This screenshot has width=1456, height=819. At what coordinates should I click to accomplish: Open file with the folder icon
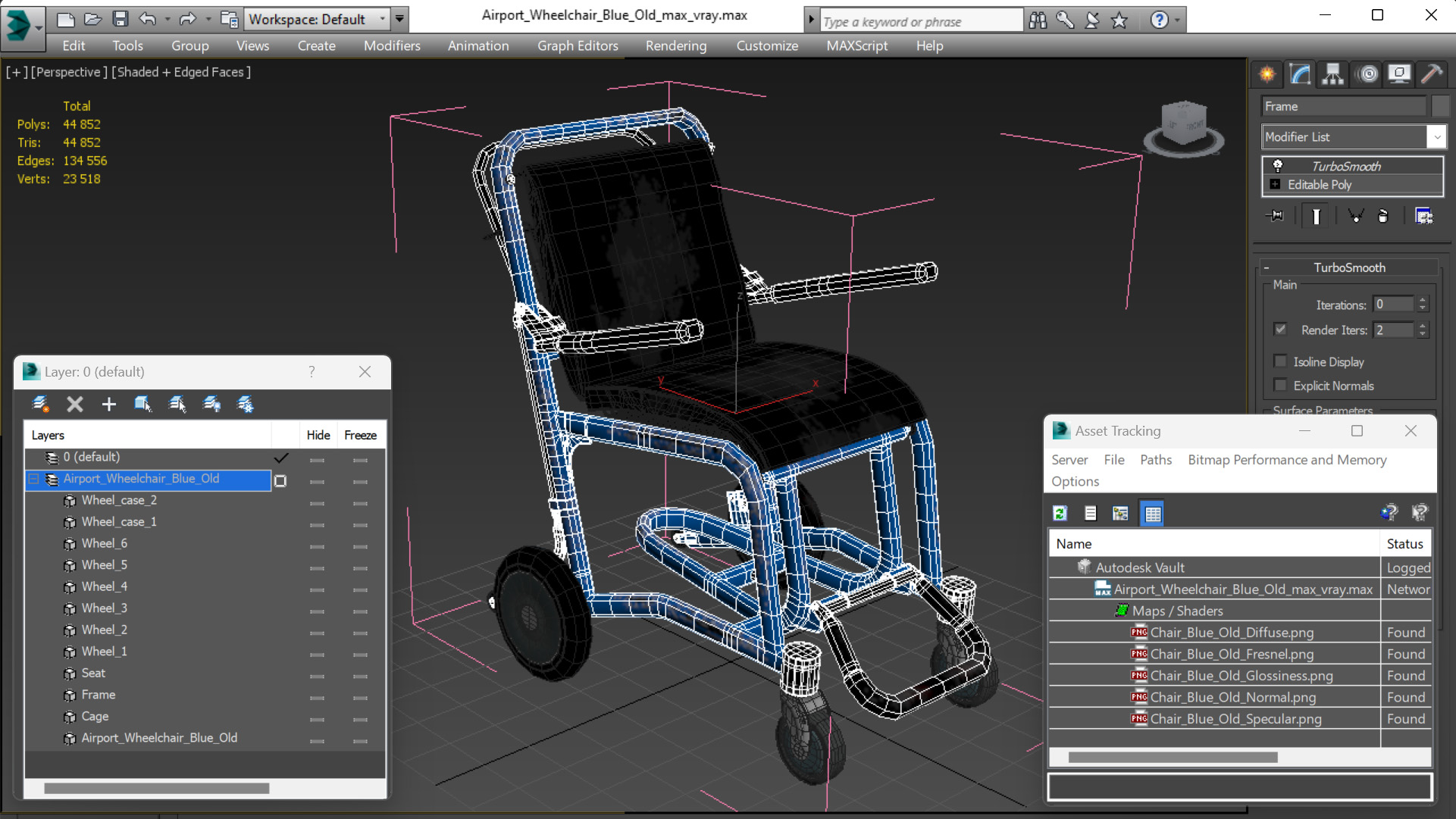tap(92, 19)
